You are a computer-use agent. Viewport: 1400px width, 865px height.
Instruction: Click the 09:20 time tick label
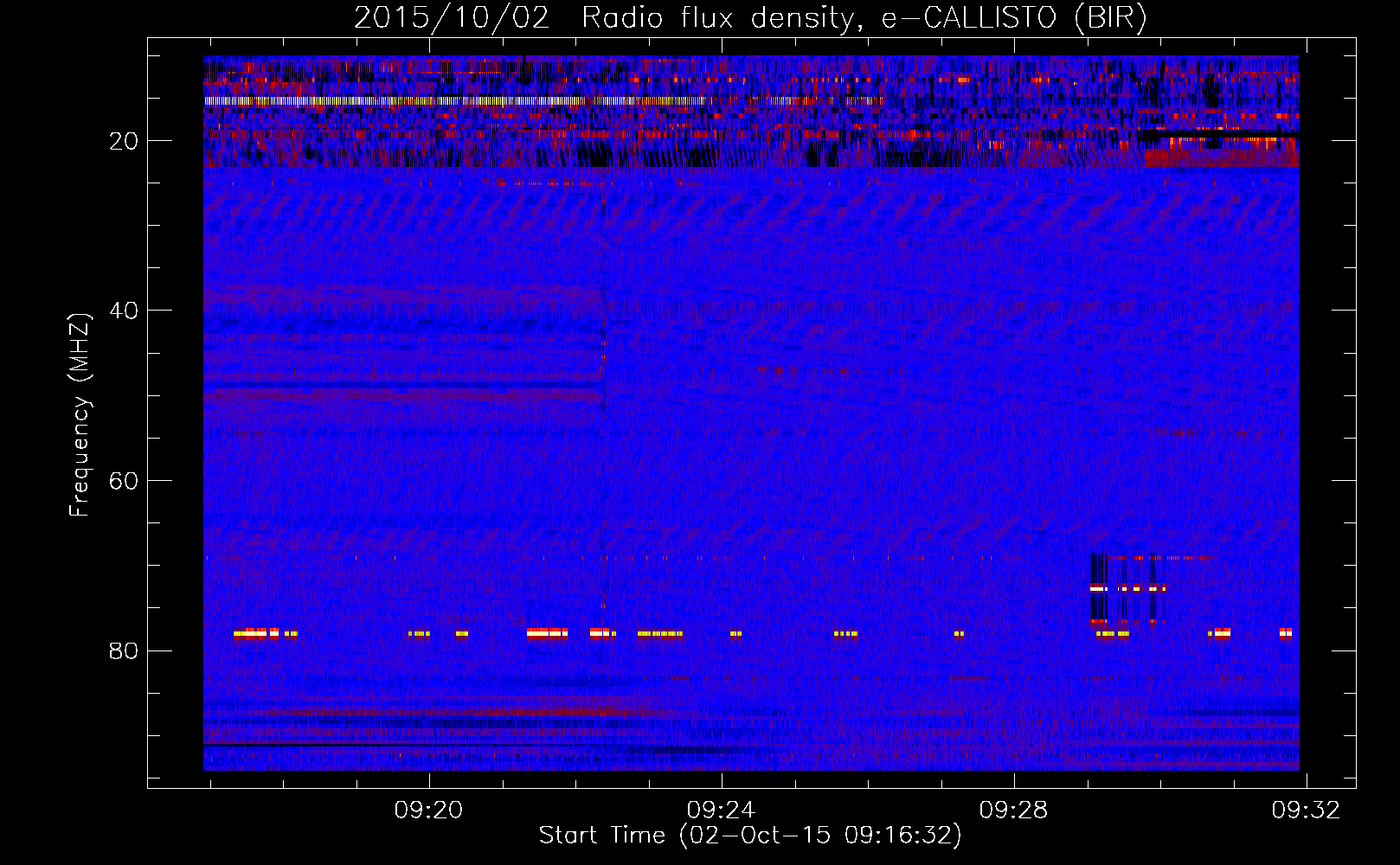(428, 811)
